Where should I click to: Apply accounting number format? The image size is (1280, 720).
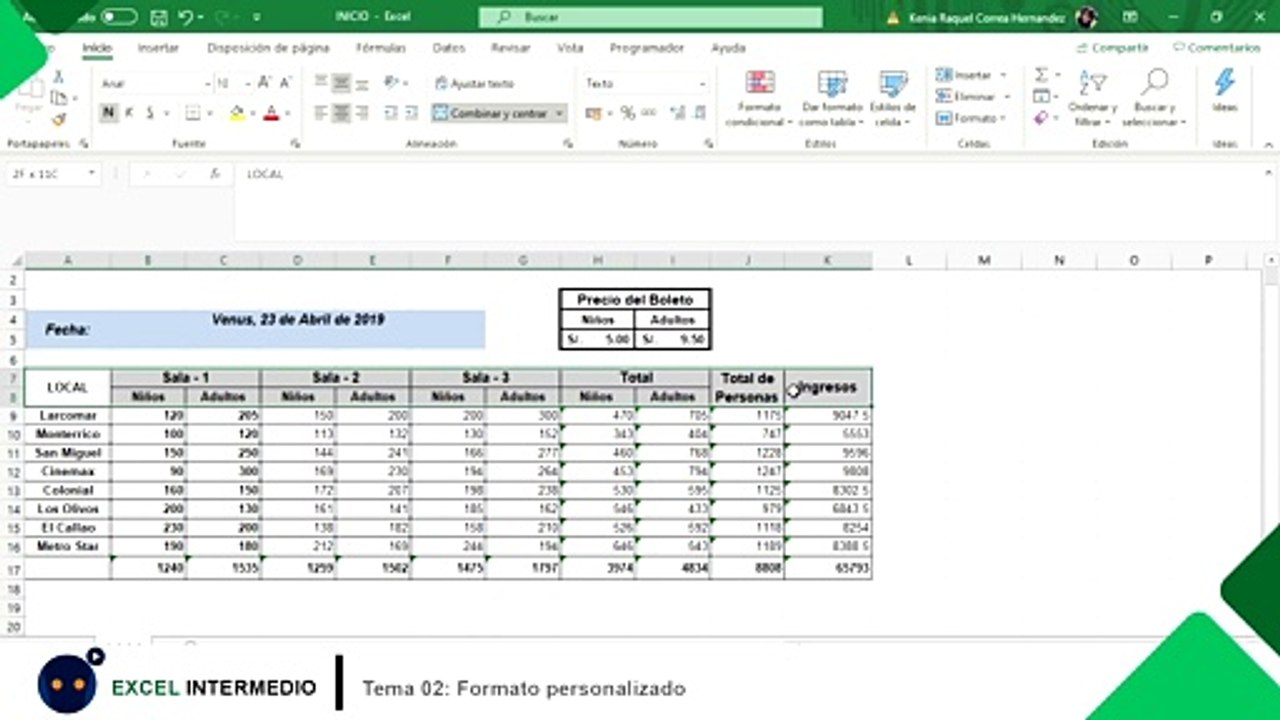click(594, 113)
